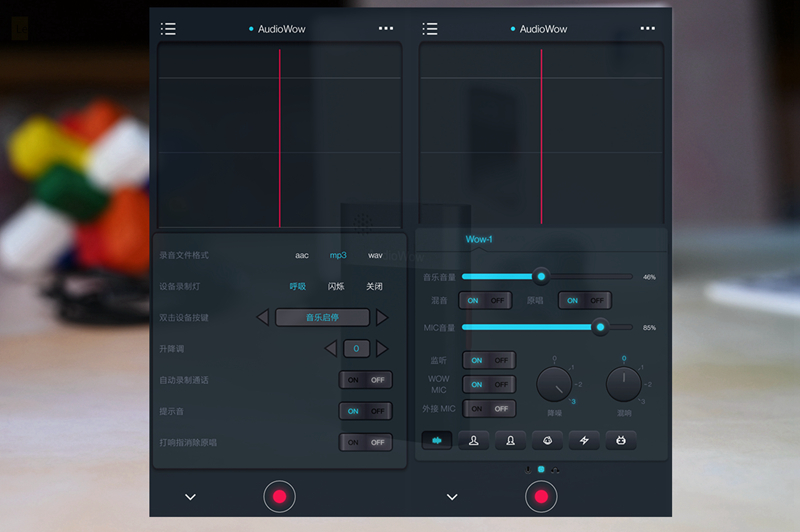Viewport: 800px width, 532px height.
Task: Set device record light to 关闭
Action: (x=374, y=286)
